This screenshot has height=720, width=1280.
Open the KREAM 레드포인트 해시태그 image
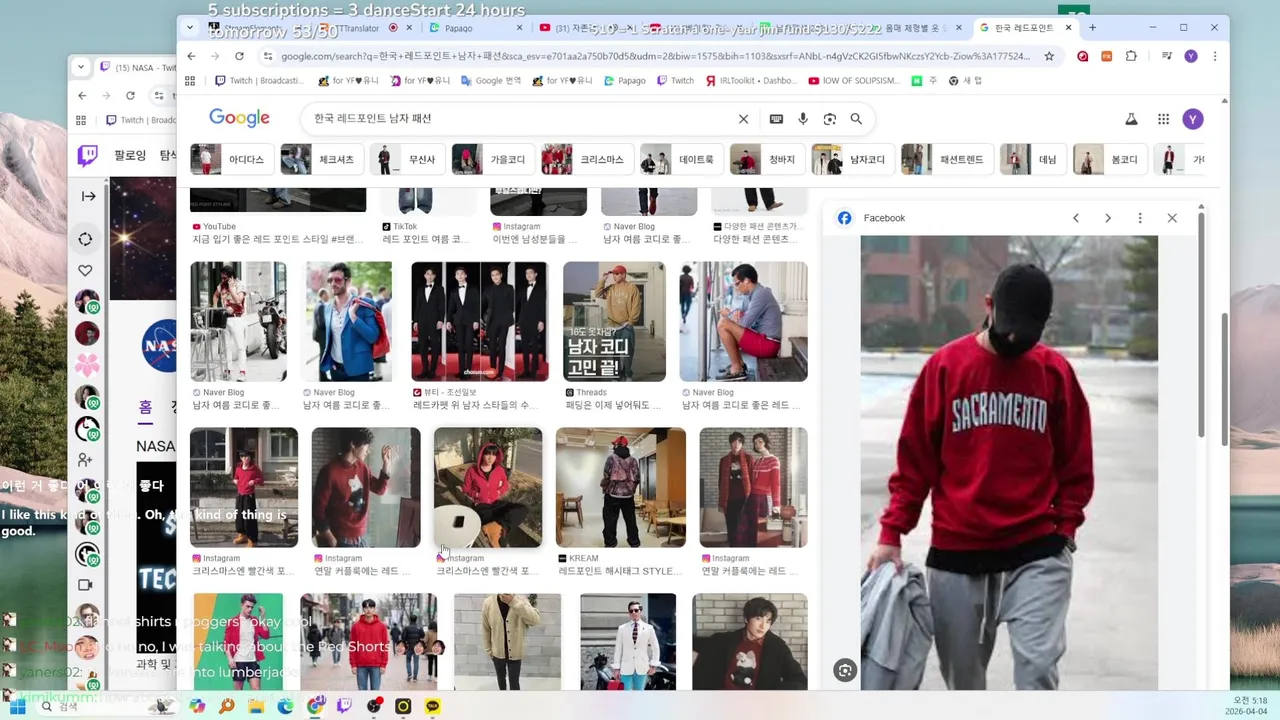pyautogui.click(x=621, y=487)
